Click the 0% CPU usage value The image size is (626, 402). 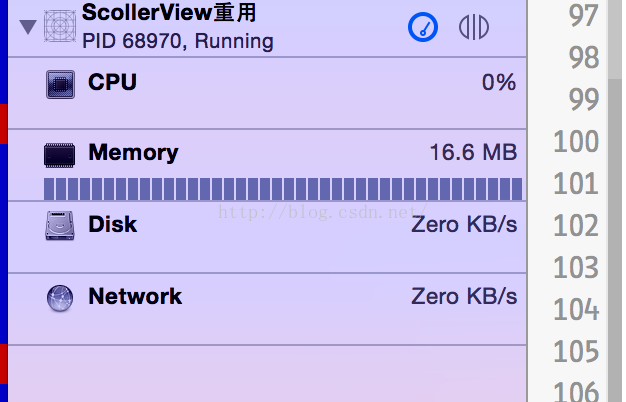point(499,82)
